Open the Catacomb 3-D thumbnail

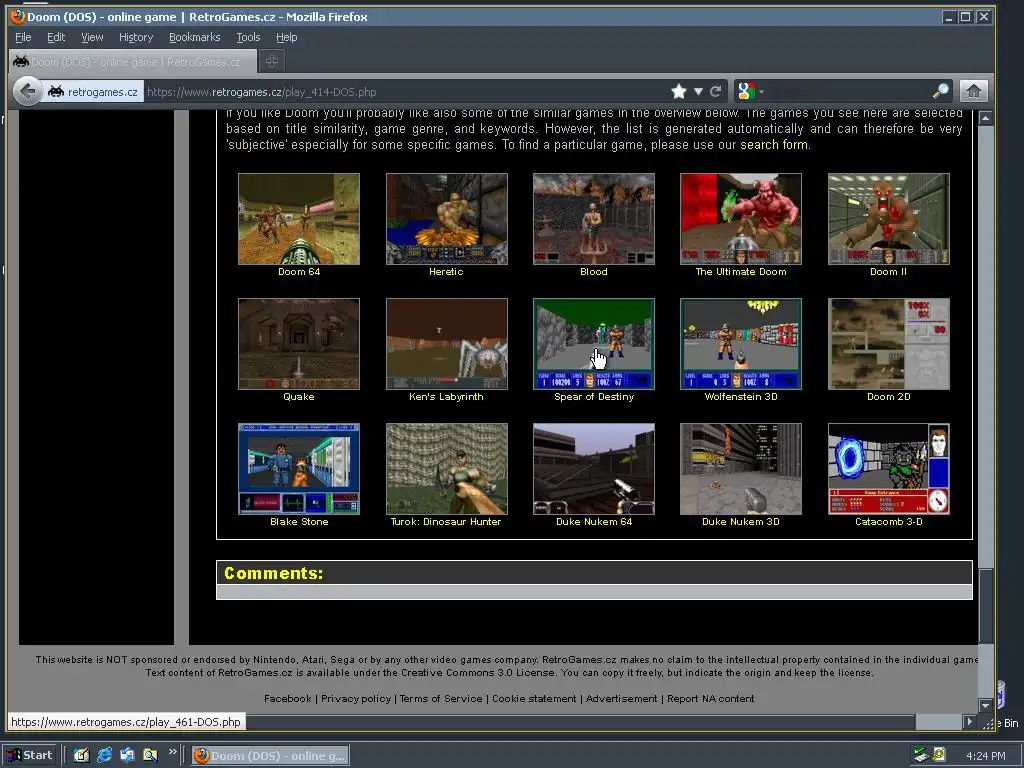click(x=888, y=469)
